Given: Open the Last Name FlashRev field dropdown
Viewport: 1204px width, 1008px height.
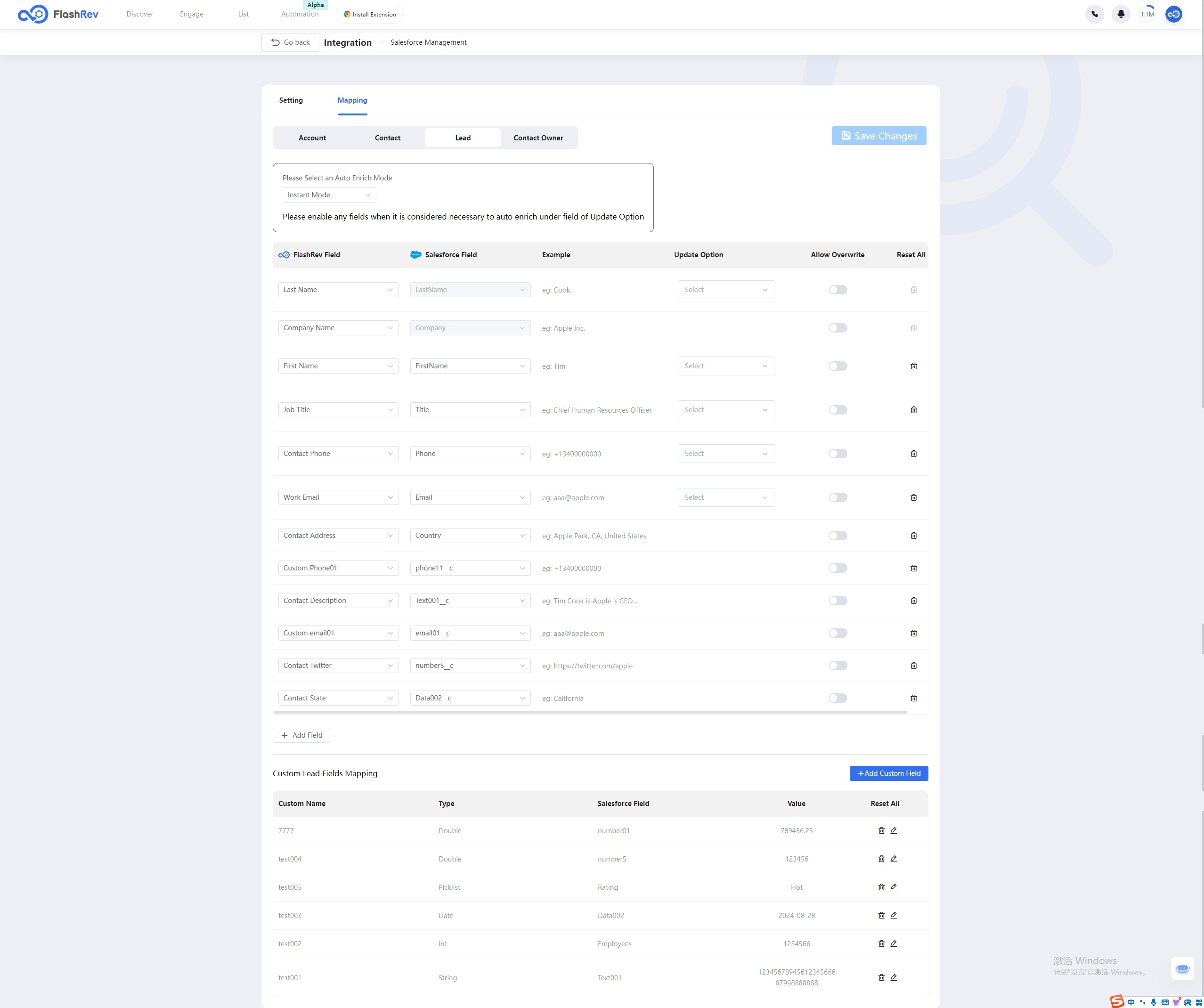Looking at the screenshot, I should click(338, 290).
